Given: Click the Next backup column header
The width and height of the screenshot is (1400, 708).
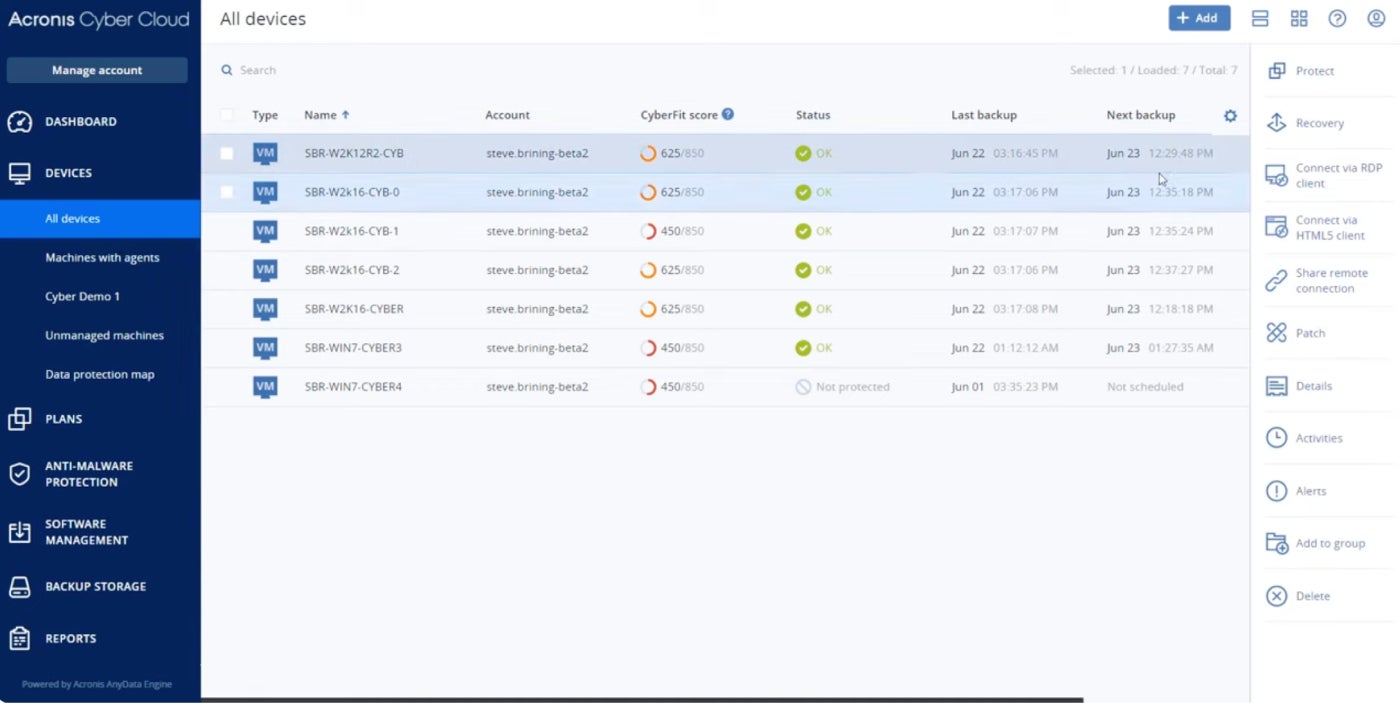Looking at the screenshot, I should [x=1141, y=115].
